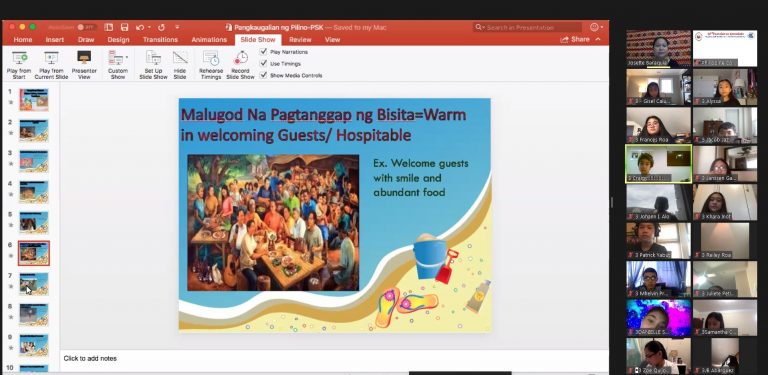Uncheck the Use Timings checkbox
This screenshot has height=375, width=768.
[264, 63]
